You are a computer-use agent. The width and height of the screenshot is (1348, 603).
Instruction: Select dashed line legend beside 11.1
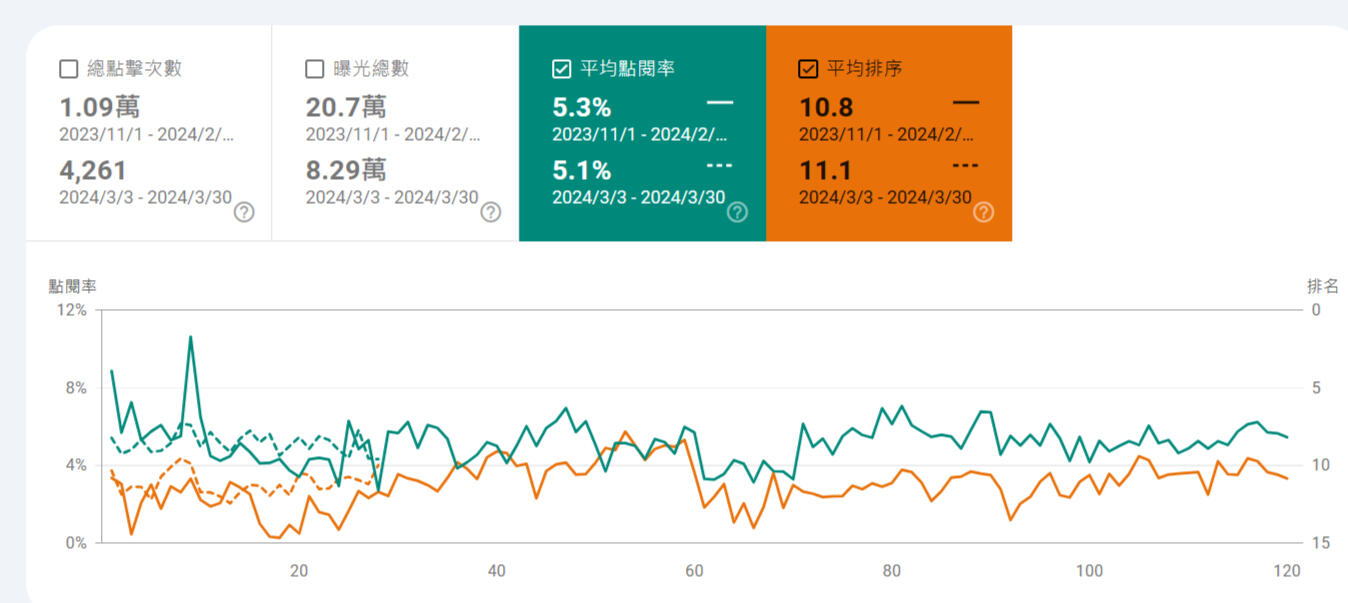[x=965, y=165]
